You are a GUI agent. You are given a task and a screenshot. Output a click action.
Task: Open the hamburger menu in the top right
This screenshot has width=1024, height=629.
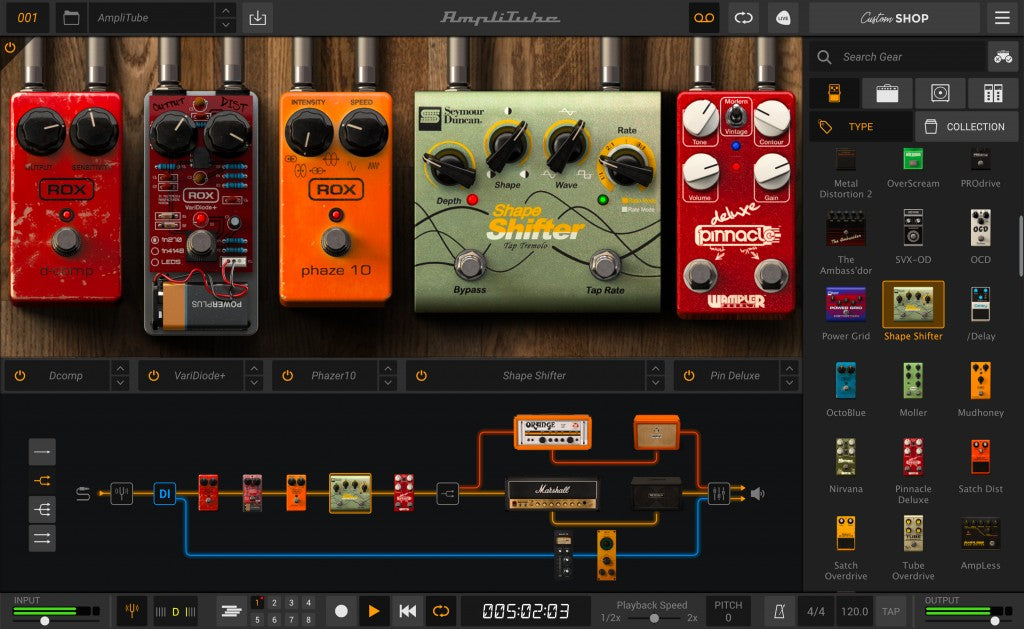point(1000,18)
